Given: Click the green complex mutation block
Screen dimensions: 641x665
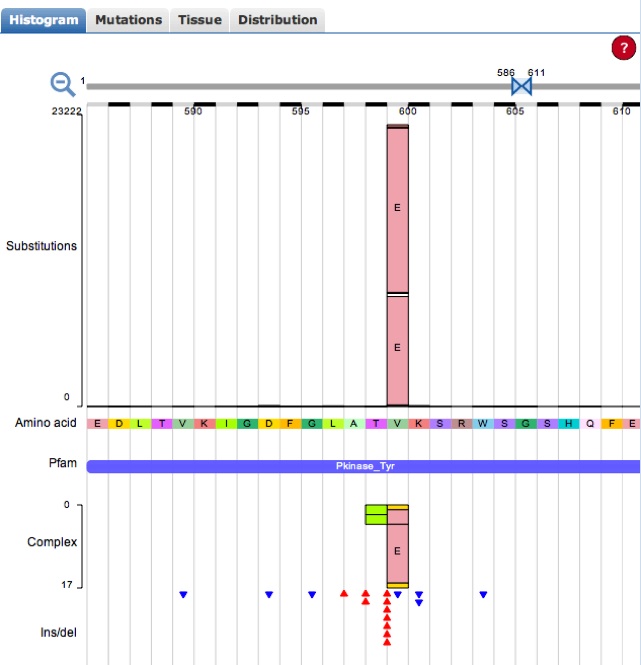Looking at the screenshot, I should pyautogui.click(x=376, y=515).
